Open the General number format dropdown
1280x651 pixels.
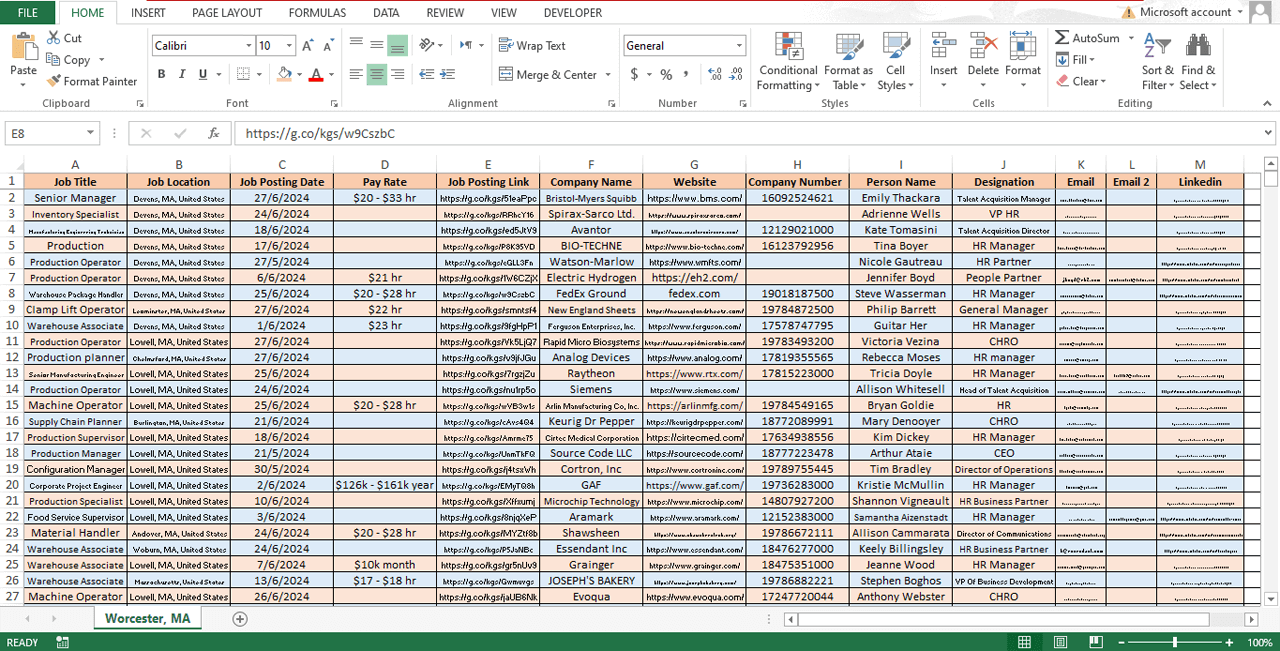pos(739,46)
